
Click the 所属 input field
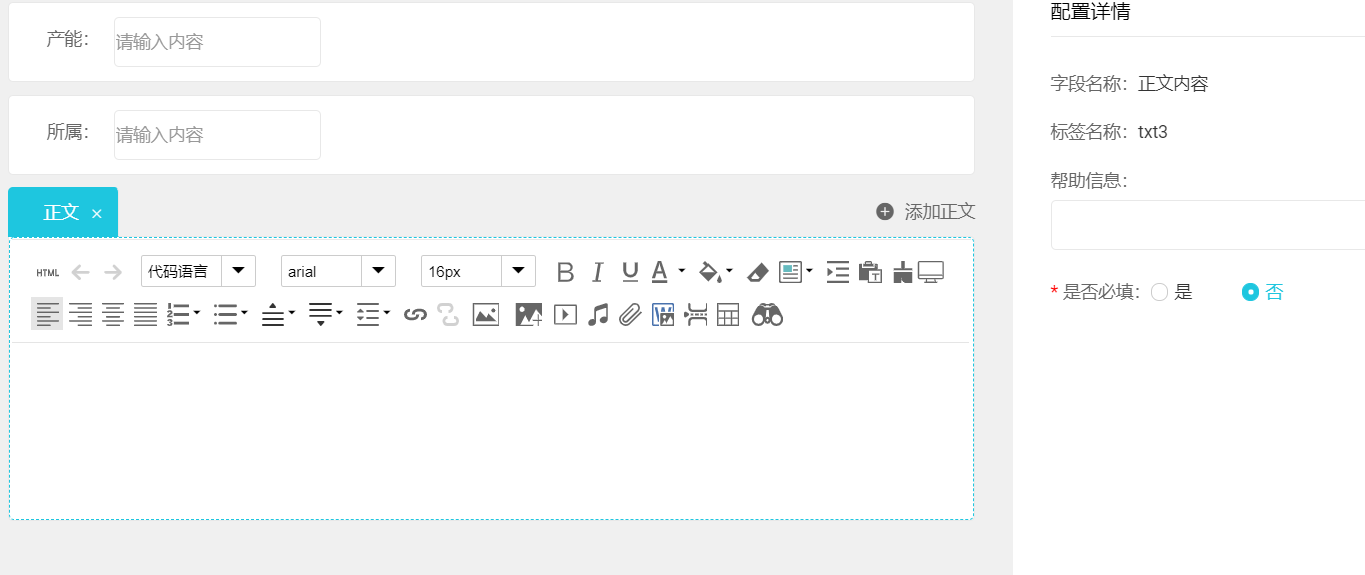point(217,134)
